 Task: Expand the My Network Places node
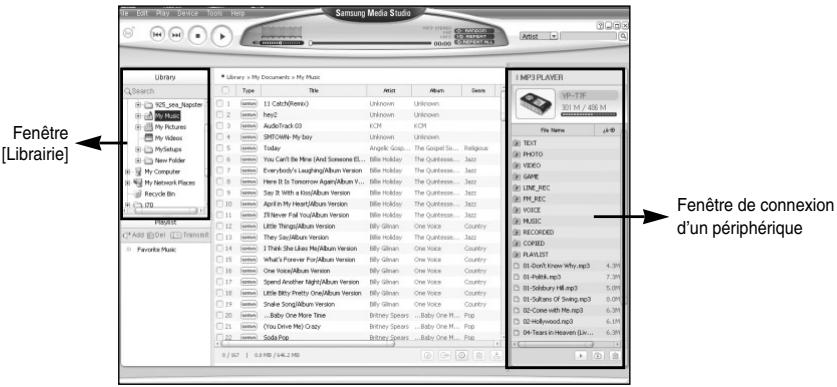[x=128, y=183]
